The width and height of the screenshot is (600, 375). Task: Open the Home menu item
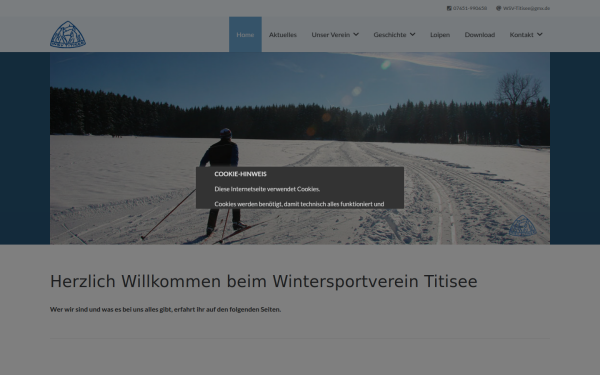pos(245,34)
